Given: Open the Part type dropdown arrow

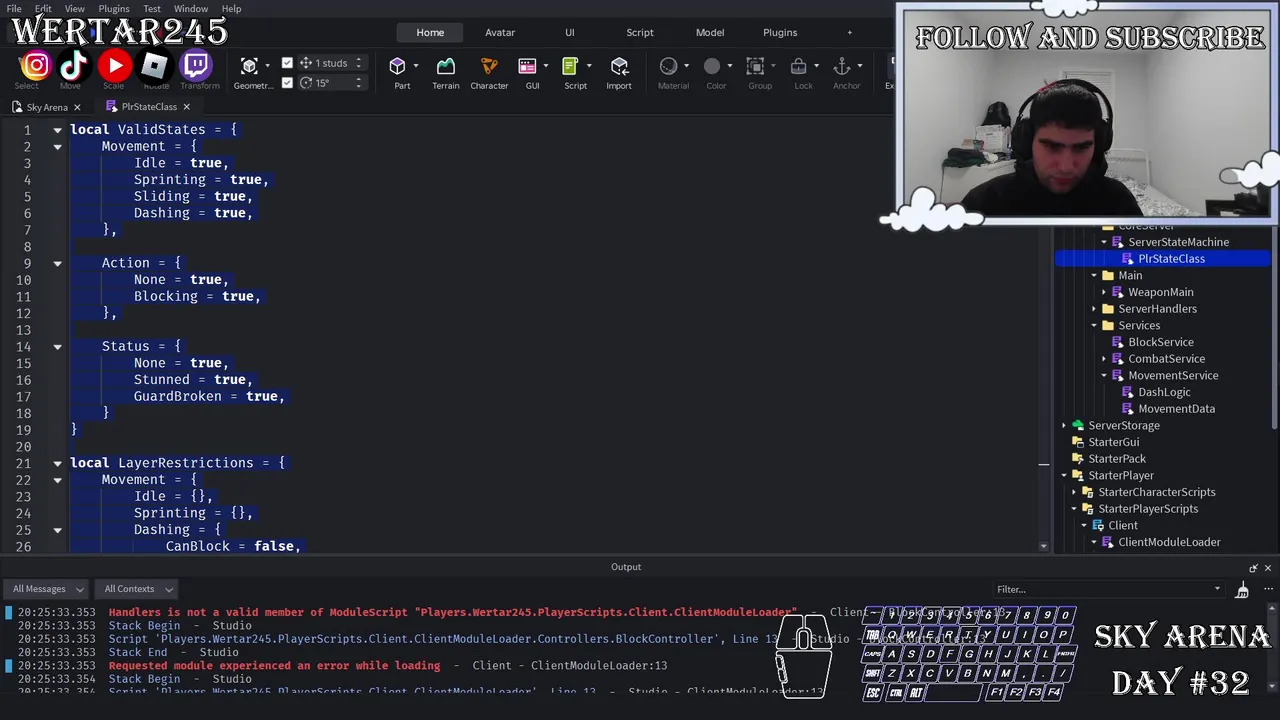Looking at the screenshot, I should coord(416,66).
